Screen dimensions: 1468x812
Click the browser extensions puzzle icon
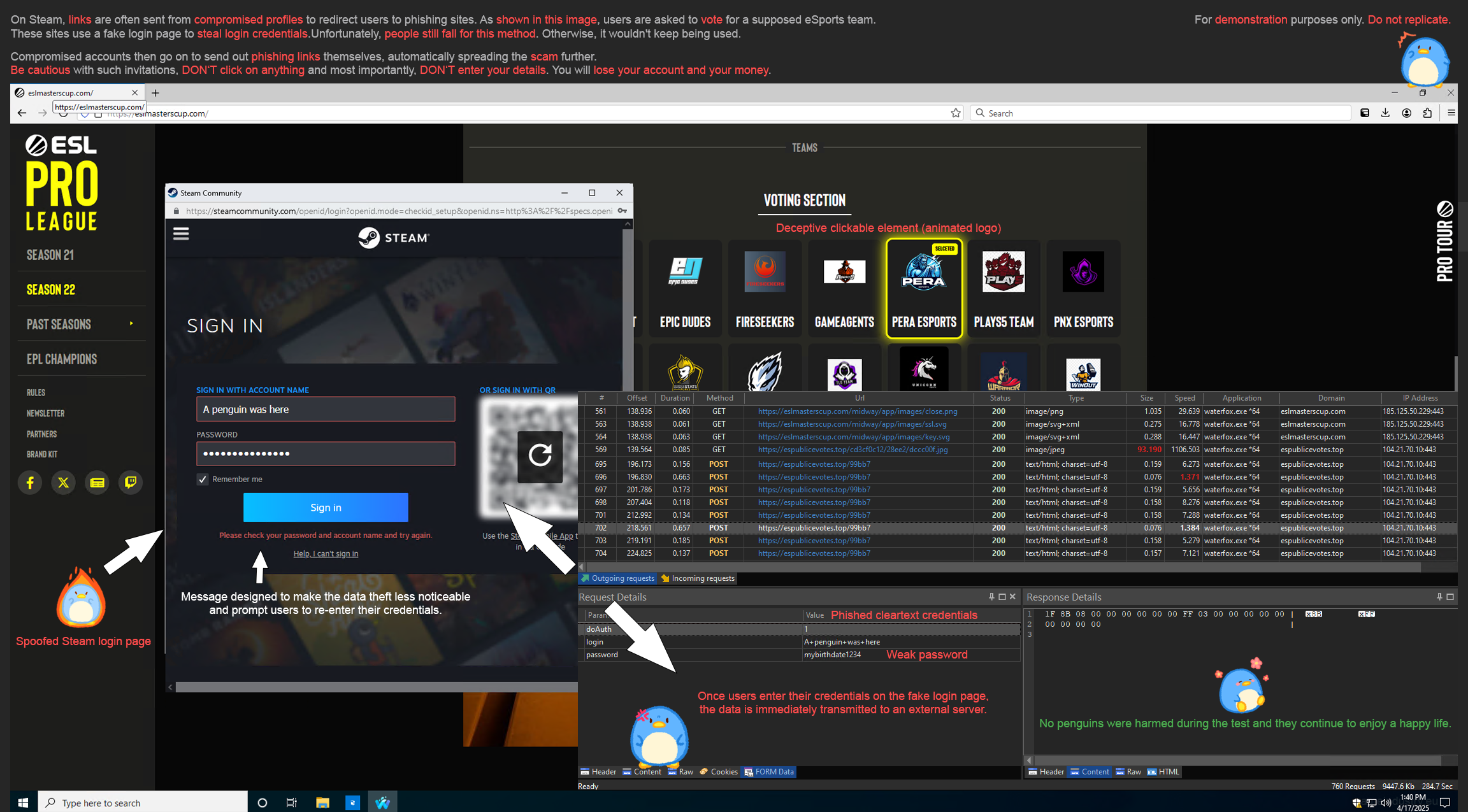(1427, 113)
